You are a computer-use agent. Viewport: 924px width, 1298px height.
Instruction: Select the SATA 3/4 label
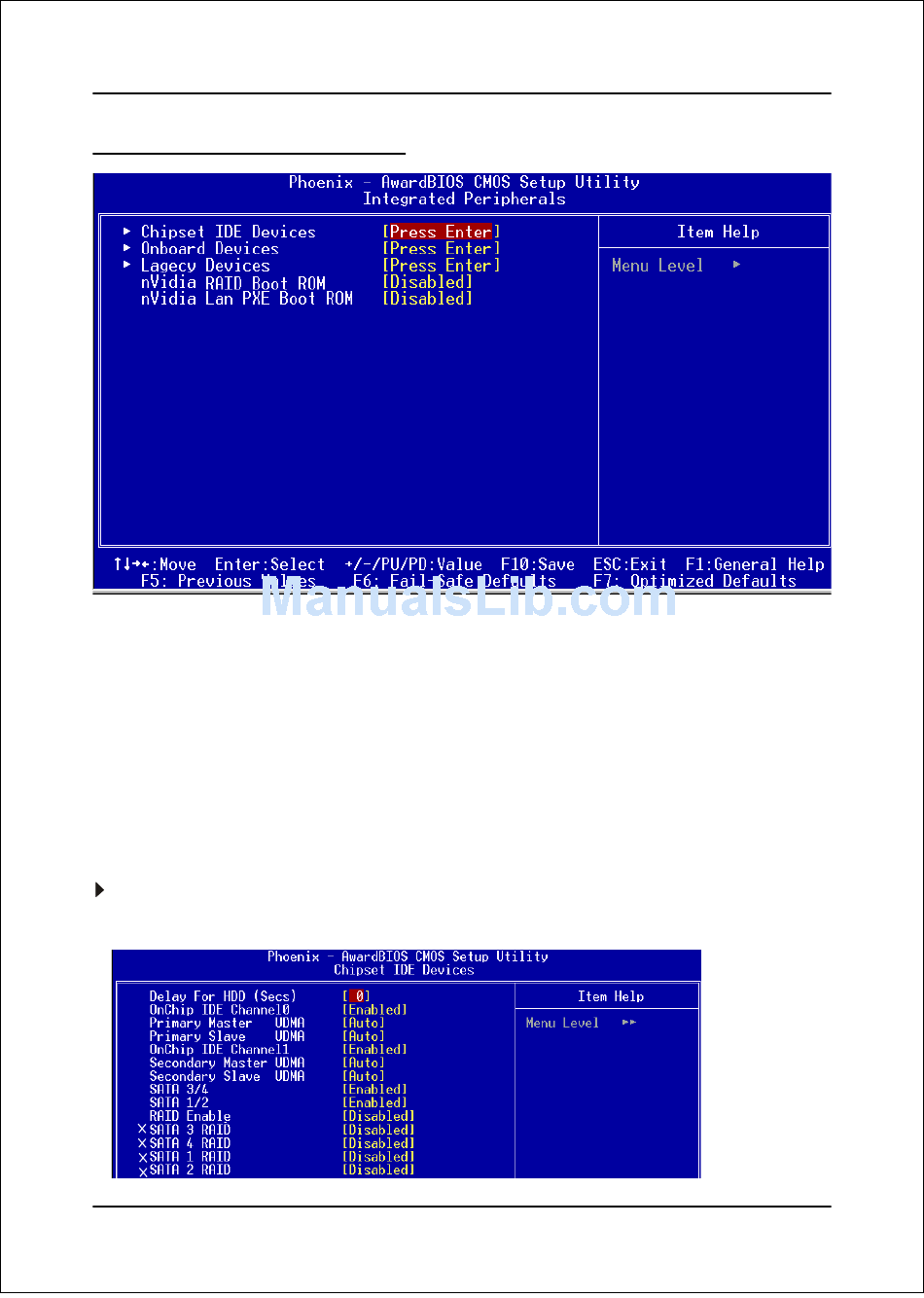click(x=179, y=1090)
